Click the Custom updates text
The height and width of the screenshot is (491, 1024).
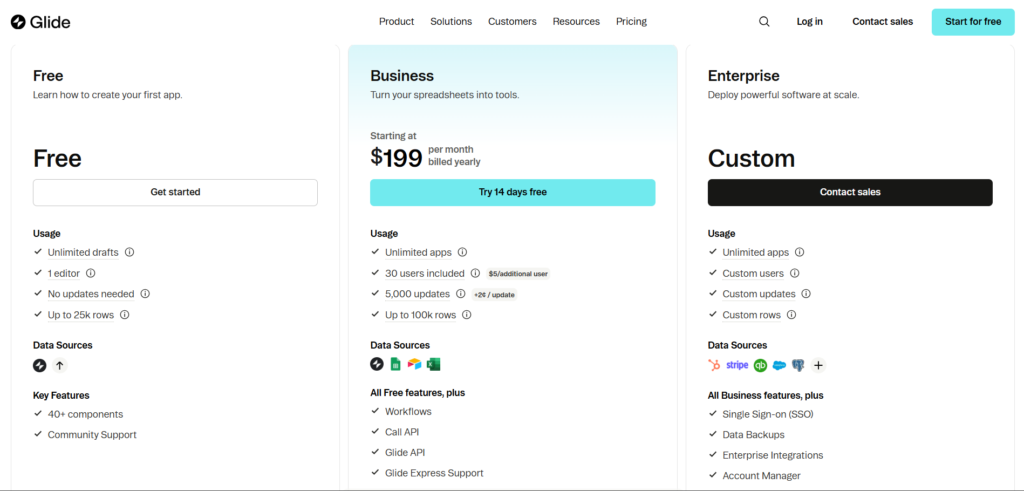pyautogui.click(x=759, y=294)
